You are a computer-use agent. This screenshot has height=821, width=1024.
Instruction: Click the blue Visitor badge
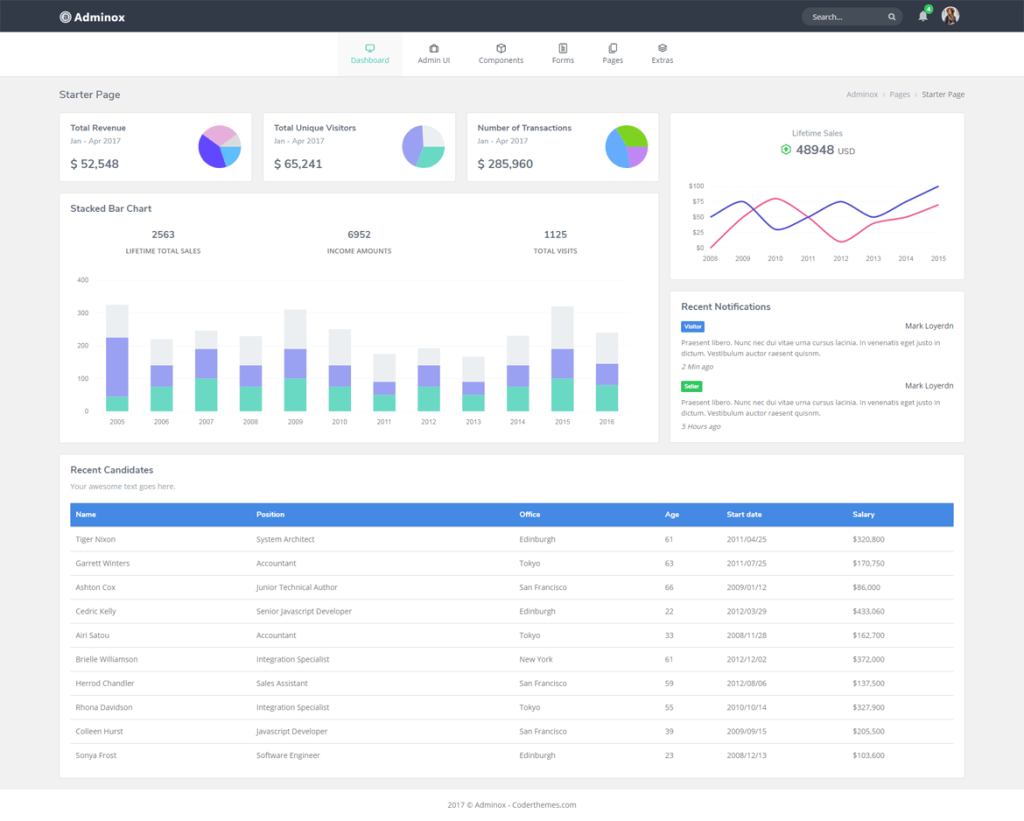(x=692, y=326)
